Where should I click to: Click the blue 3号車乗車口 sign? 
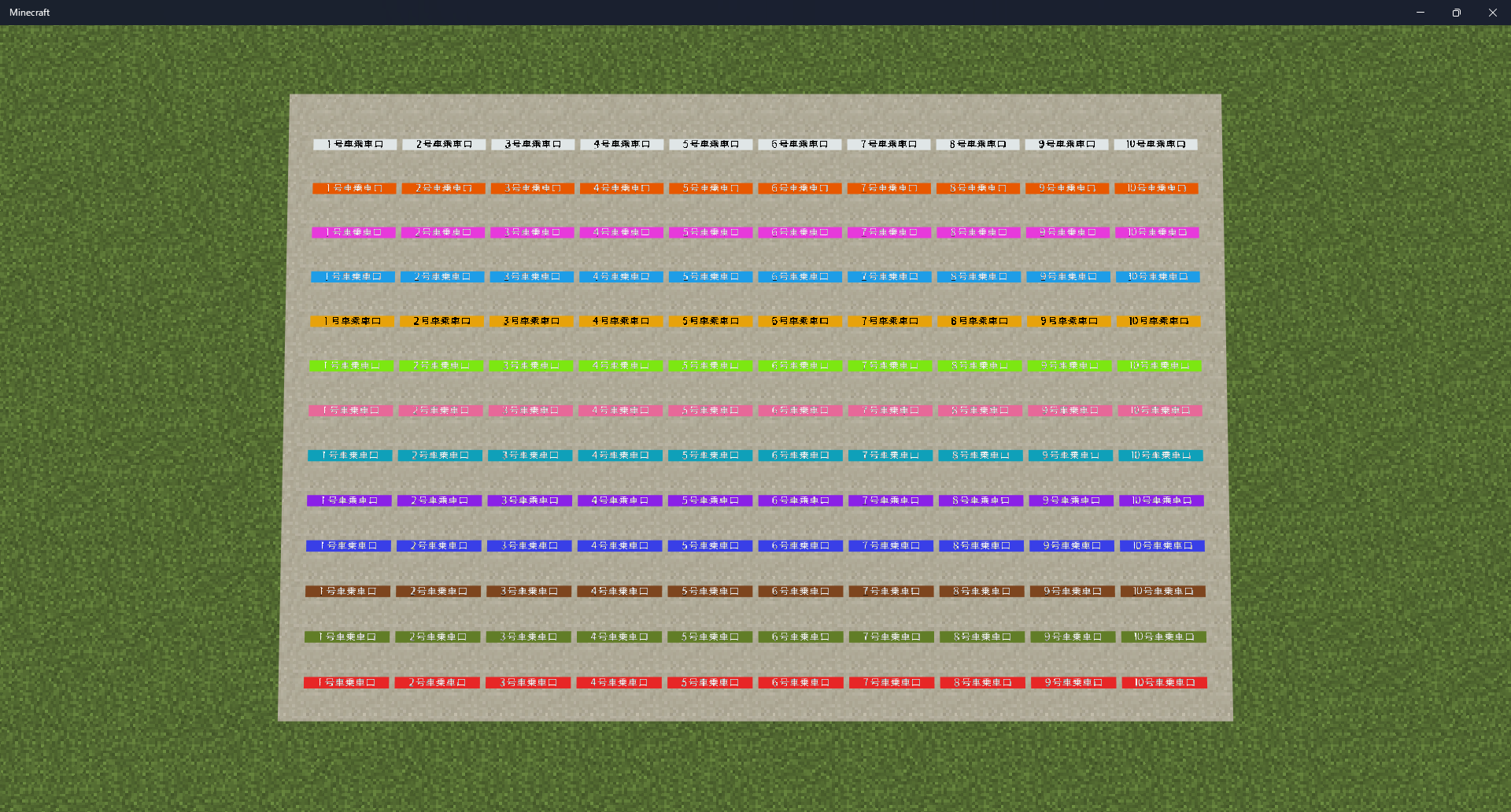point(529,546)
